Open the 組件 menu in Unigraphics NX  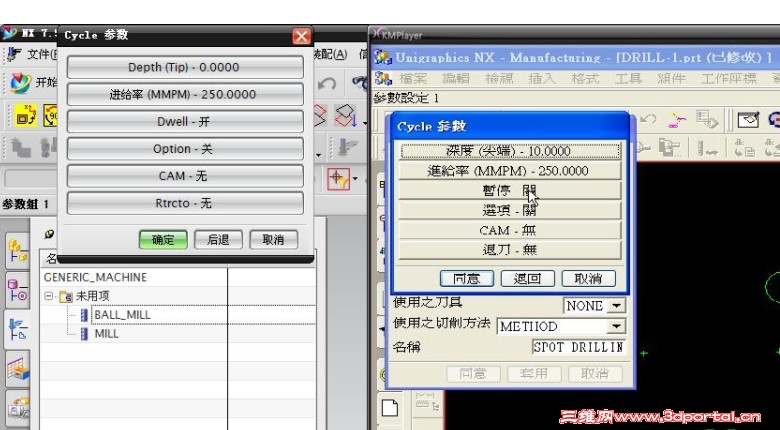click(672, 79)
